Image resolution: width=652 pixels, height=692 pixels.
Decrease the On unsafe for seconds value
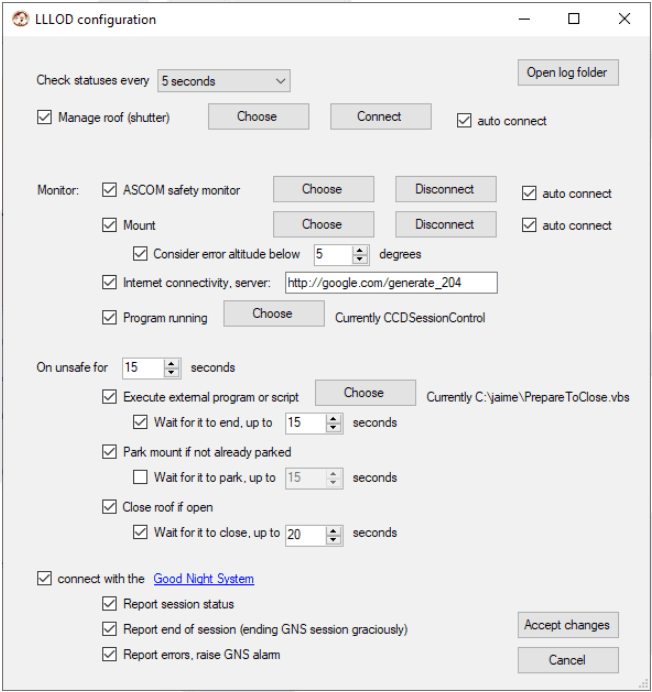[171, 372]
